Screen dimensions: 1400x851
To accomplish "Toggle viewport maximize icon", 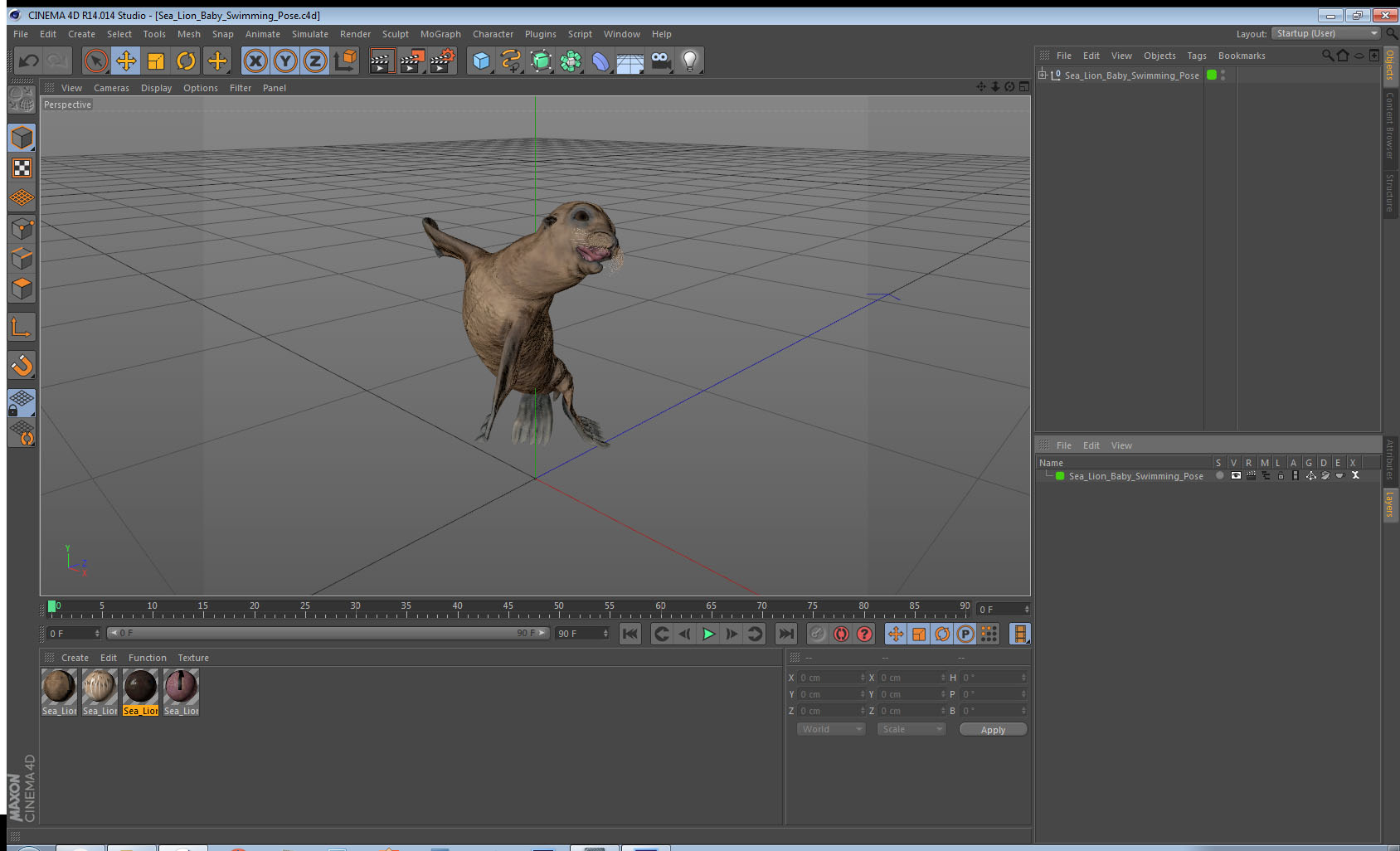I will (x=1024, y=87).
